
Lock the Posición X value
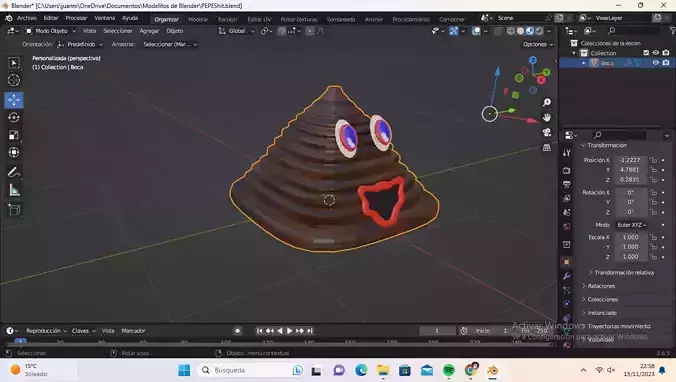(x=654, y=160)
